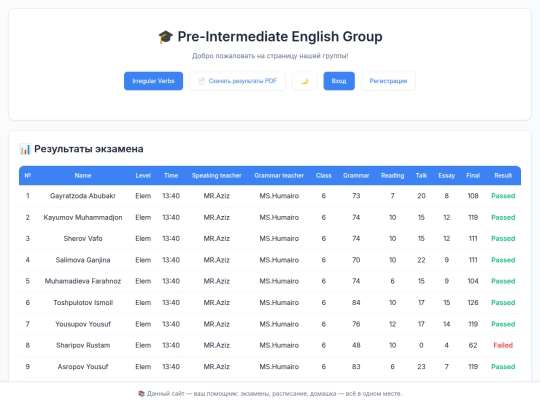The width and height of the screenshot is (540, 405).
Task: Click the Результаты экзамена heading
Action: pyautogui.click(x=89, y=149)
